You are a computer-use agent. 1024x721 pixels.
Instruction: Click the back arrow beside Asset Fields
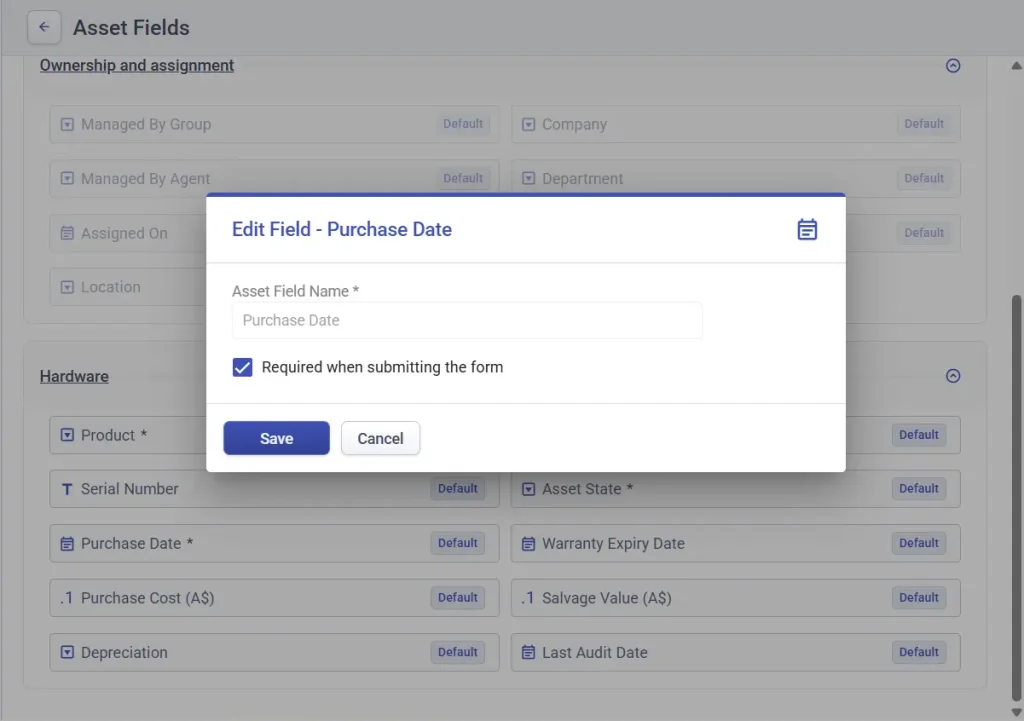(44, 27)
